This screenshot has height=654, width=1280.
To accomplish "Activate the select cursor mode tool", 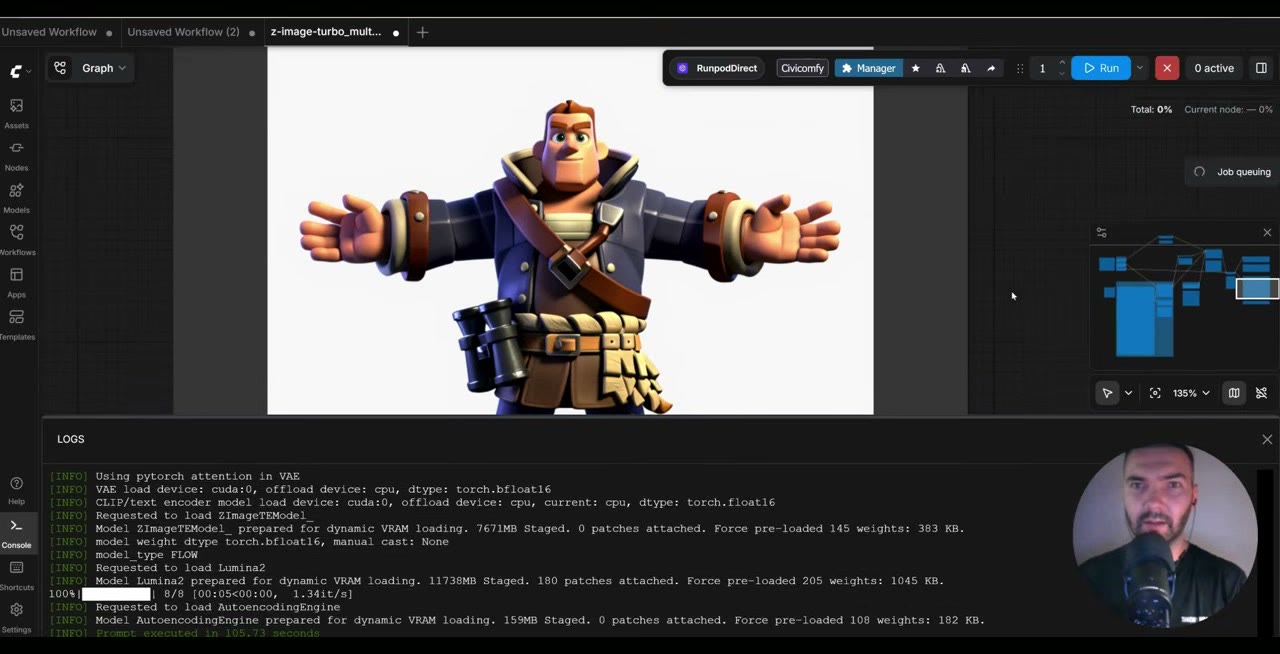I will [1107, 393].
